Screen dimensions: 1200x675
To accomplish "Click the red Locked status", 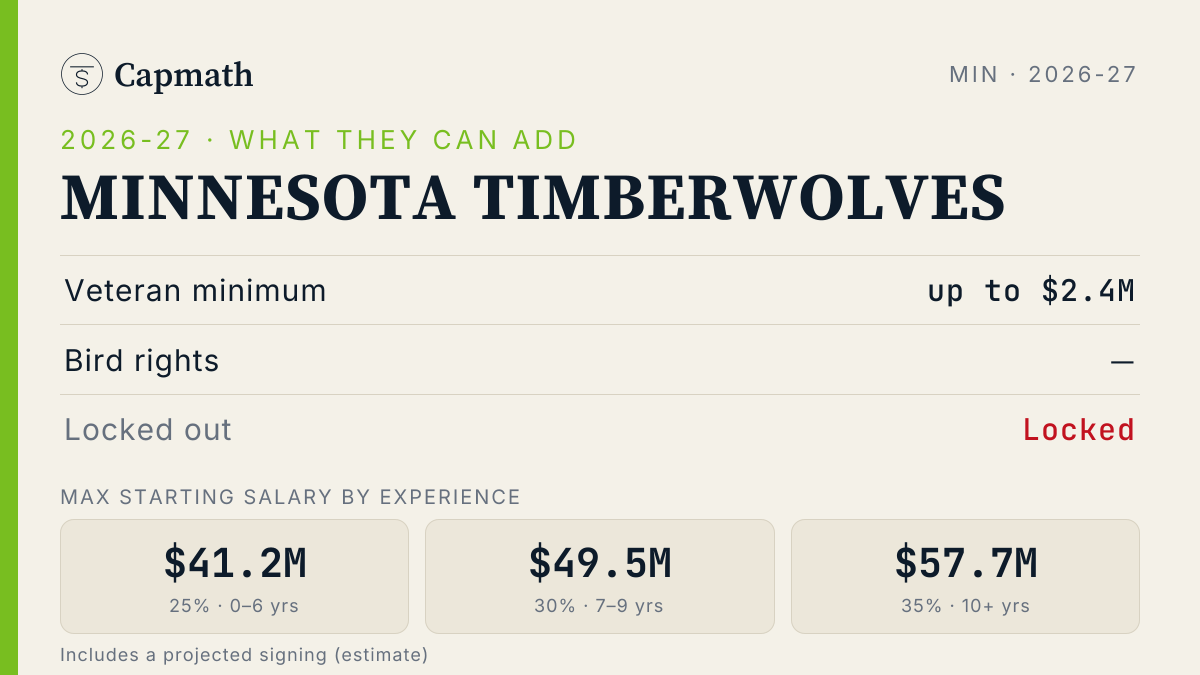I will click(x=1079, y=430).
